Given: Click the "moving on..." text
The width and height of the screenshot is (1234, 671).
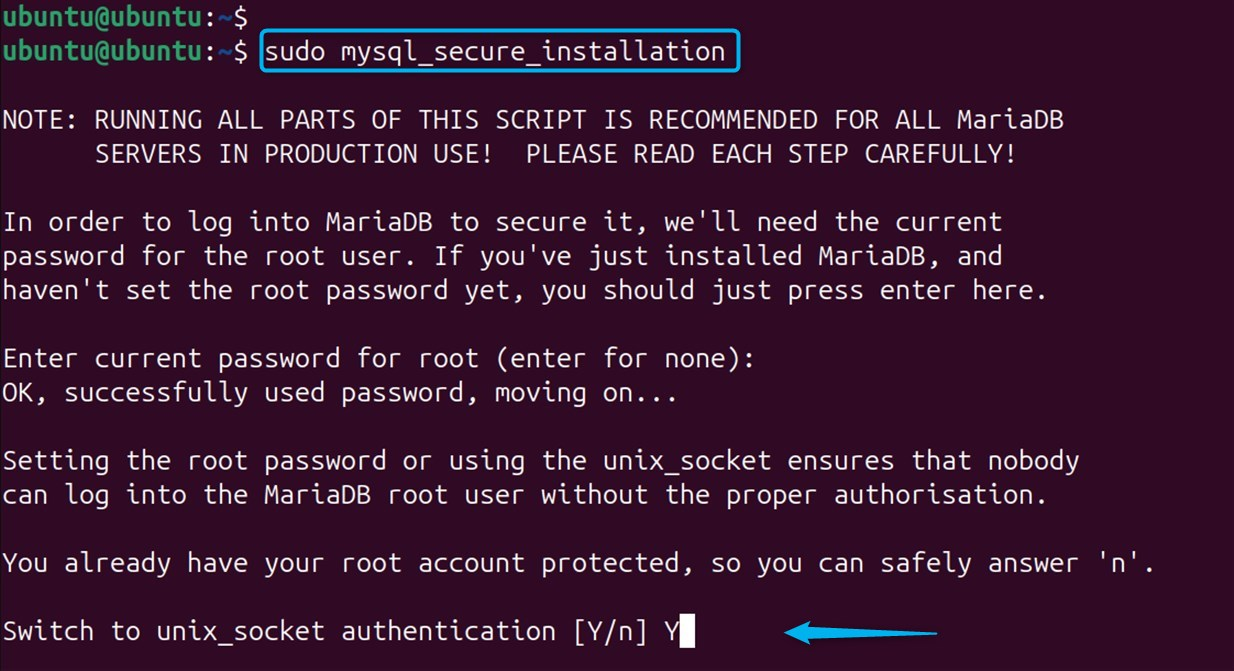Looking at the screenshot, I should coord(586,393).
